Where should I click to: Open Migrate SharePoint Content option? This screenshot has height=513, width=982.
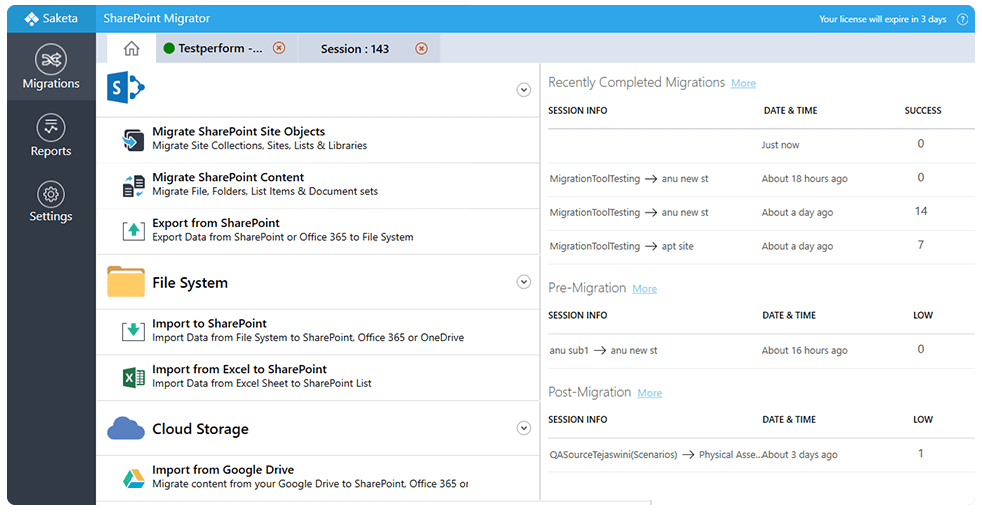(x=318, y=185)
